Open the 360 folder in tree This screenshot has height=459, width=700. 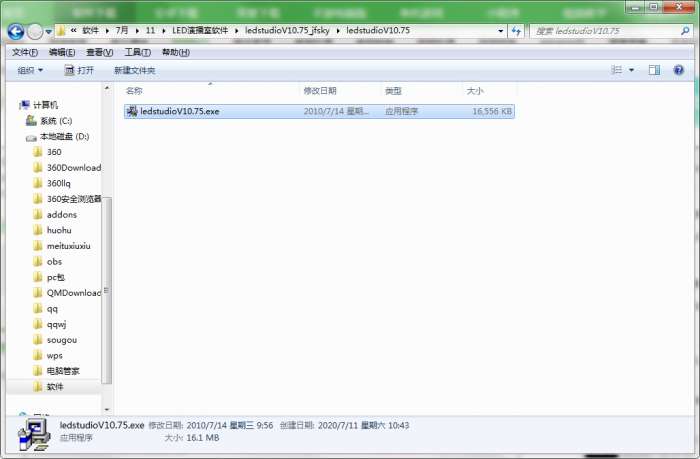coord(54,152)
